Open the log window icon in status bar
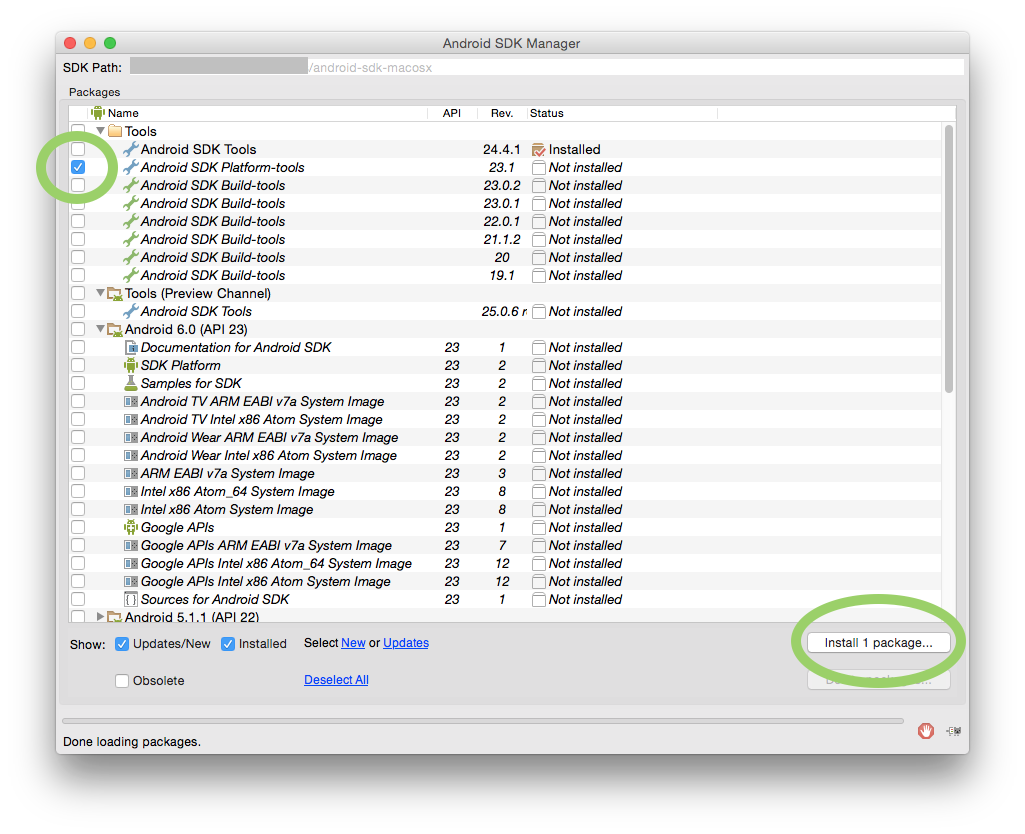 coord(954,731)
